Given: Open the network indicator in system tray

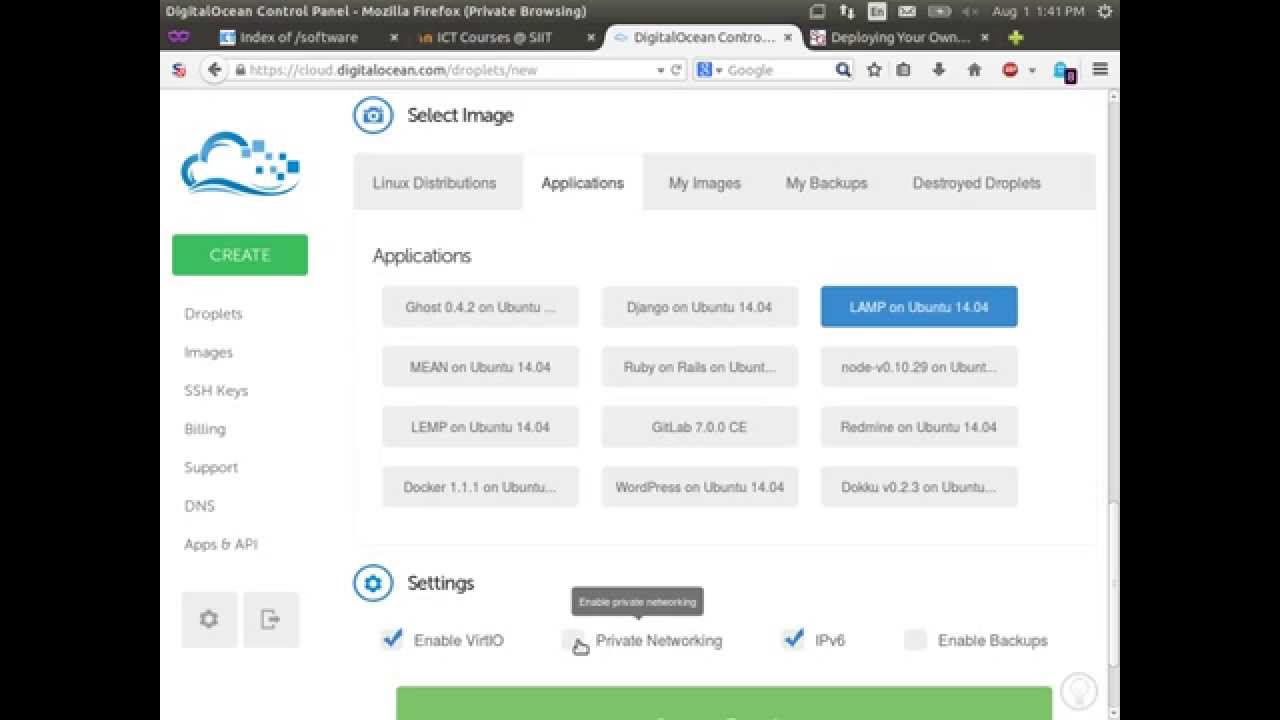Looking at the screenshot, I should [x=847, y=11].
